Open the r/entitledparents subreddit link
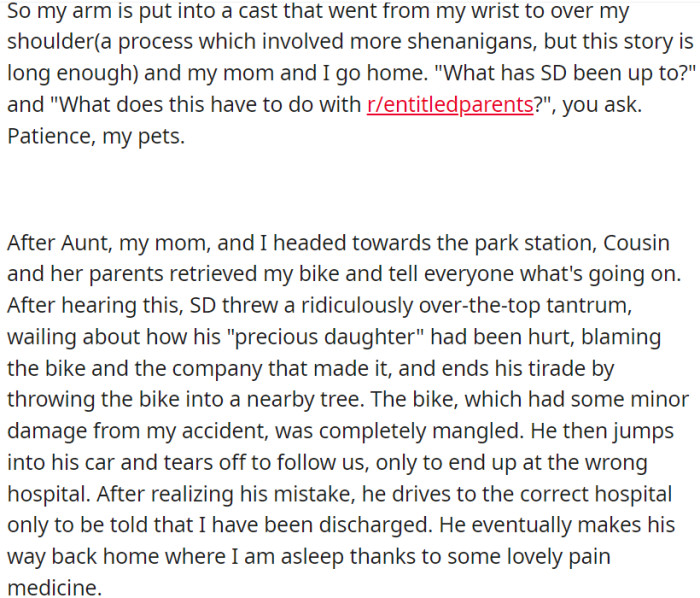 (x=449, y=106)
